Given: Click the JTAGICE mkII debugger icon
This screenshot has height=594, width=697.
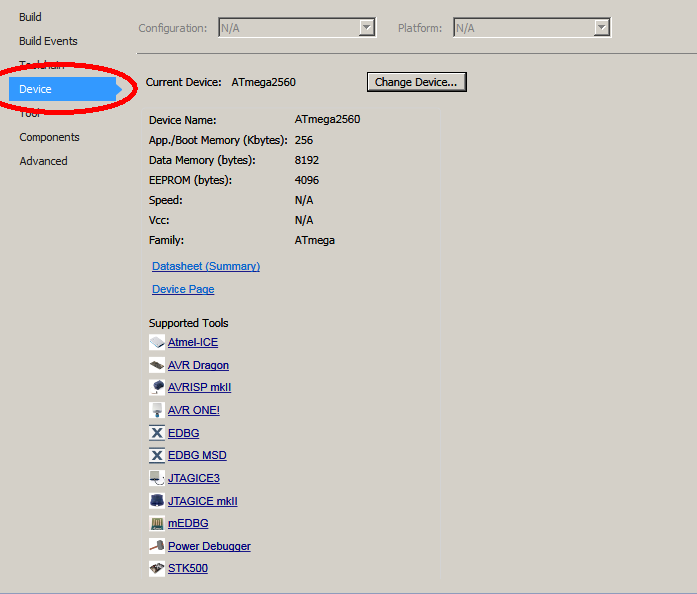Looking at the screenshot, I should point(157,501).
